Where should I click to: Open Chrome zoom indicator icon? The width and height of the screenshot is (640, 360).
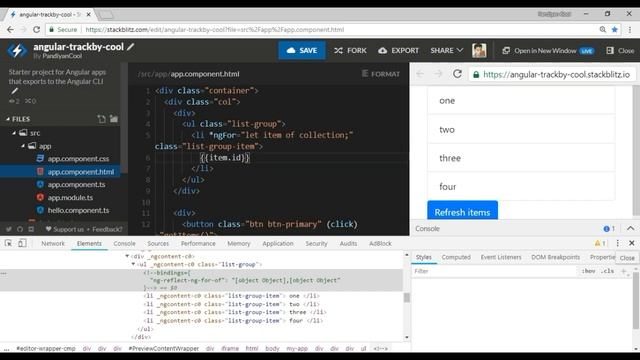coord(603,29)
